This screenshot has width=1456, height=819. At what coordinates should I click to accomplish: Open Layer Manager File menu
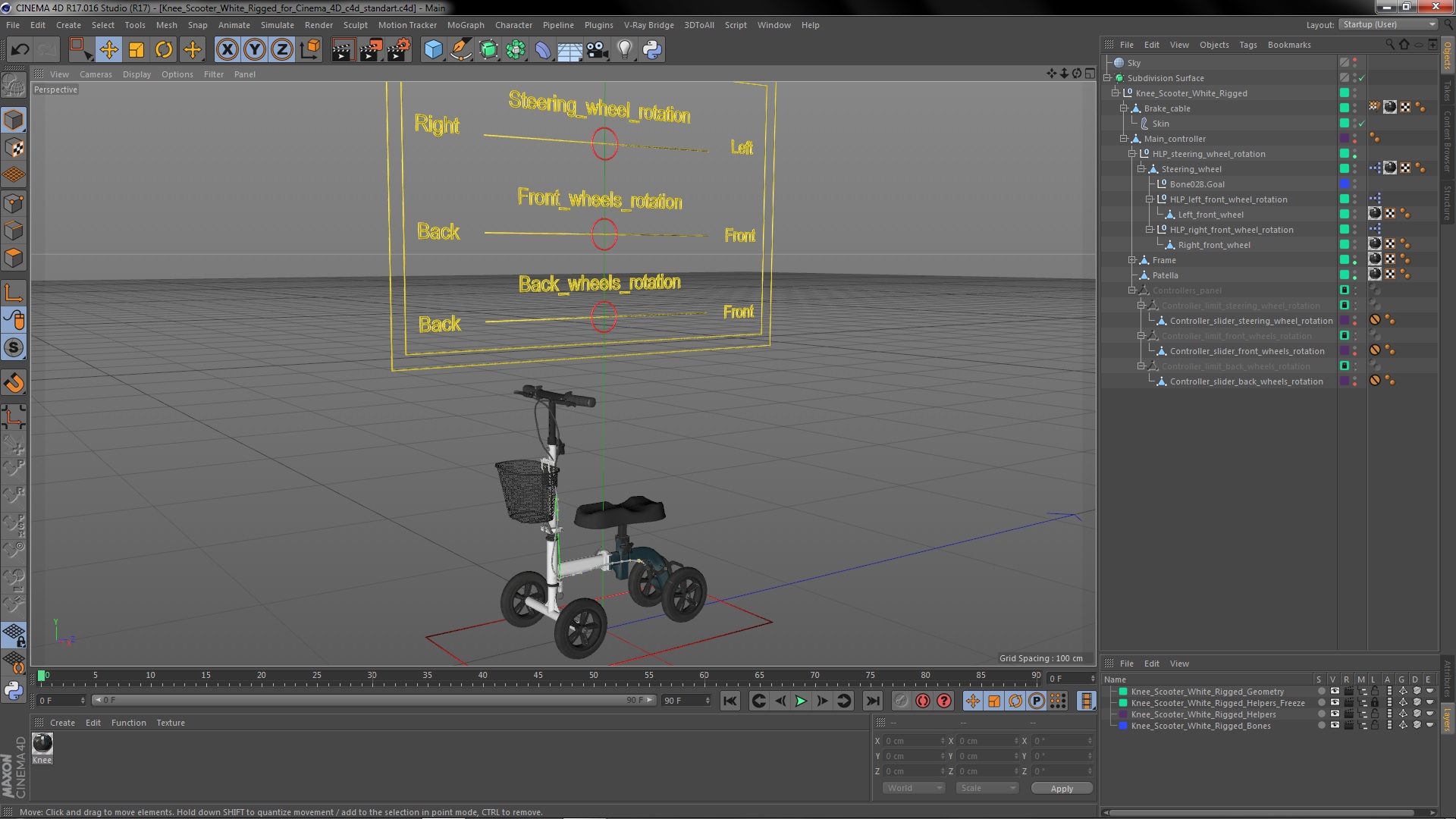coord(1127,664)
